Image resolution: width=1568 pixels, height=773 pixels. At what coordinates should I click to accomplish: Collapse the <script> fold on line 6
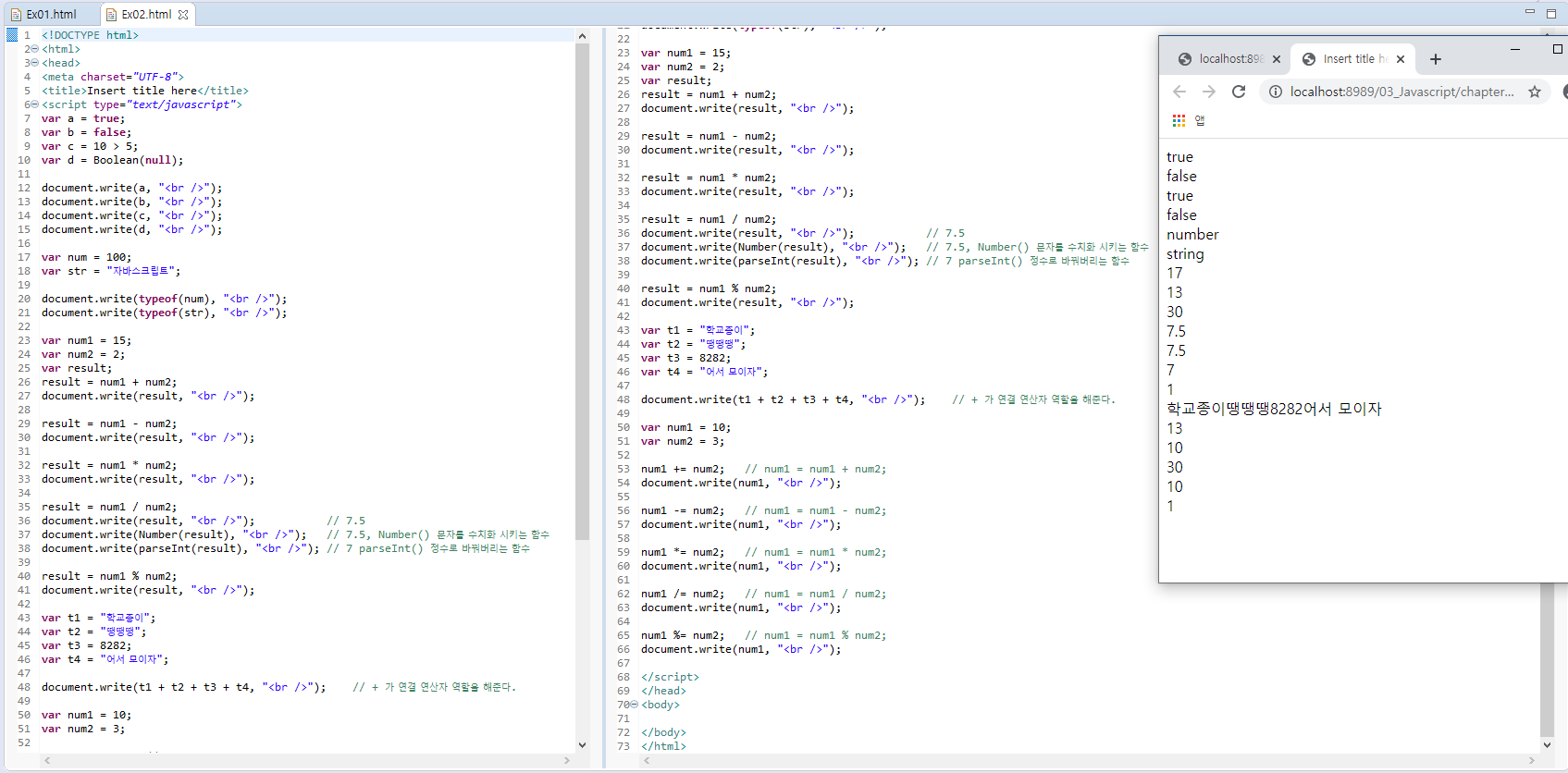[35, 104]
